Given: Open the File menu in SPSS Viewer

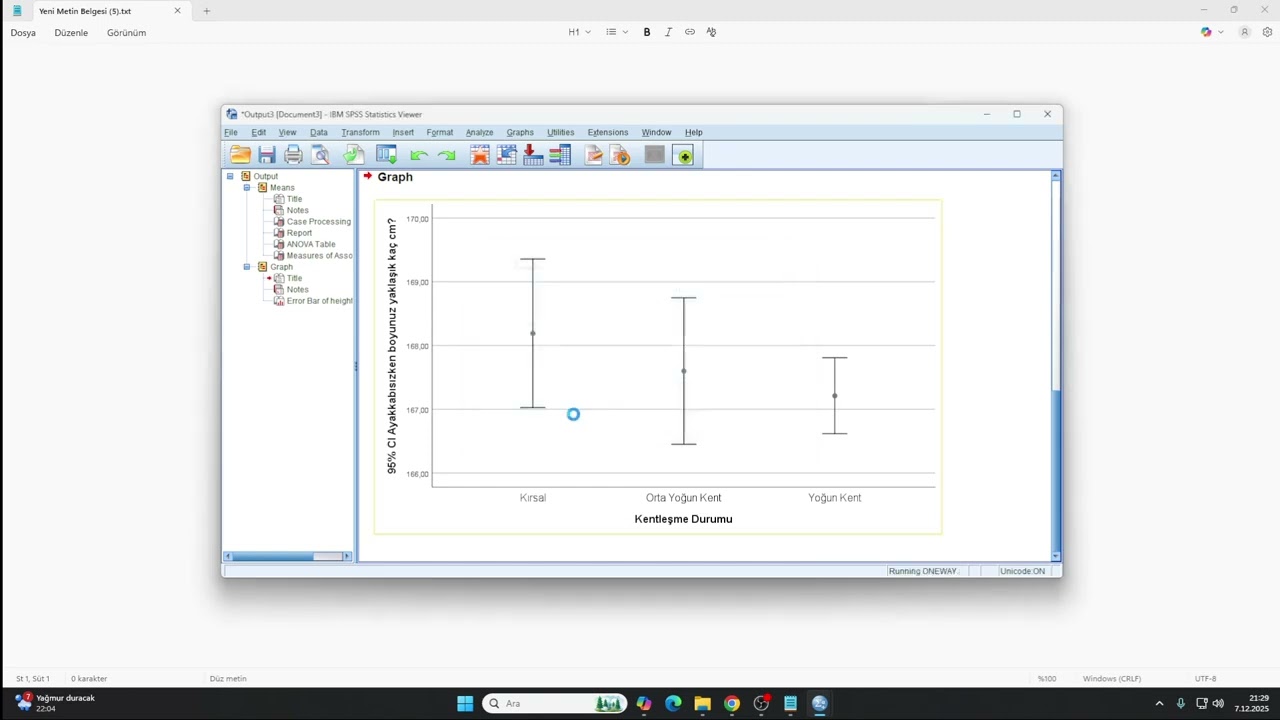Looking at the screenshot, I should click(x=231, y=132).
